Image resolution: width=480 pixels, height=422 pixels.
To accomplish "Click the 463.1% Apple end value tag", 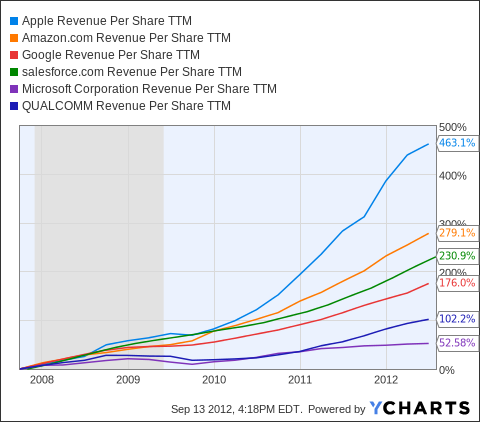I will click(x=457, y=143).
